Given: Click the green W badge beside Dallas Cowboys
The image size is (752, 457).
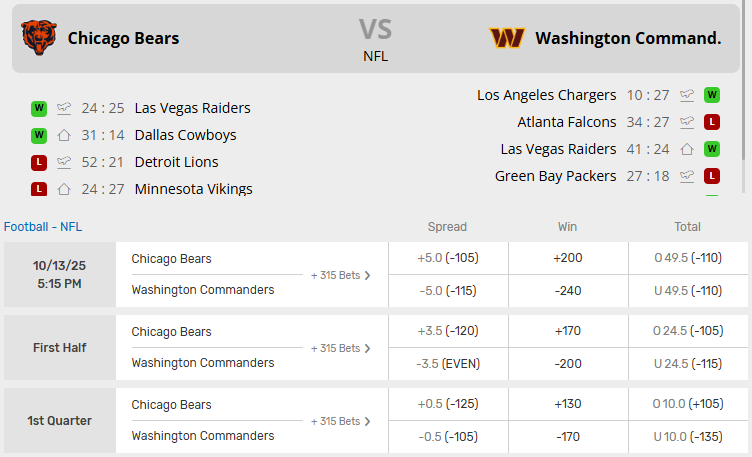Looking at the screenshot, I should [x=39, y=135].
